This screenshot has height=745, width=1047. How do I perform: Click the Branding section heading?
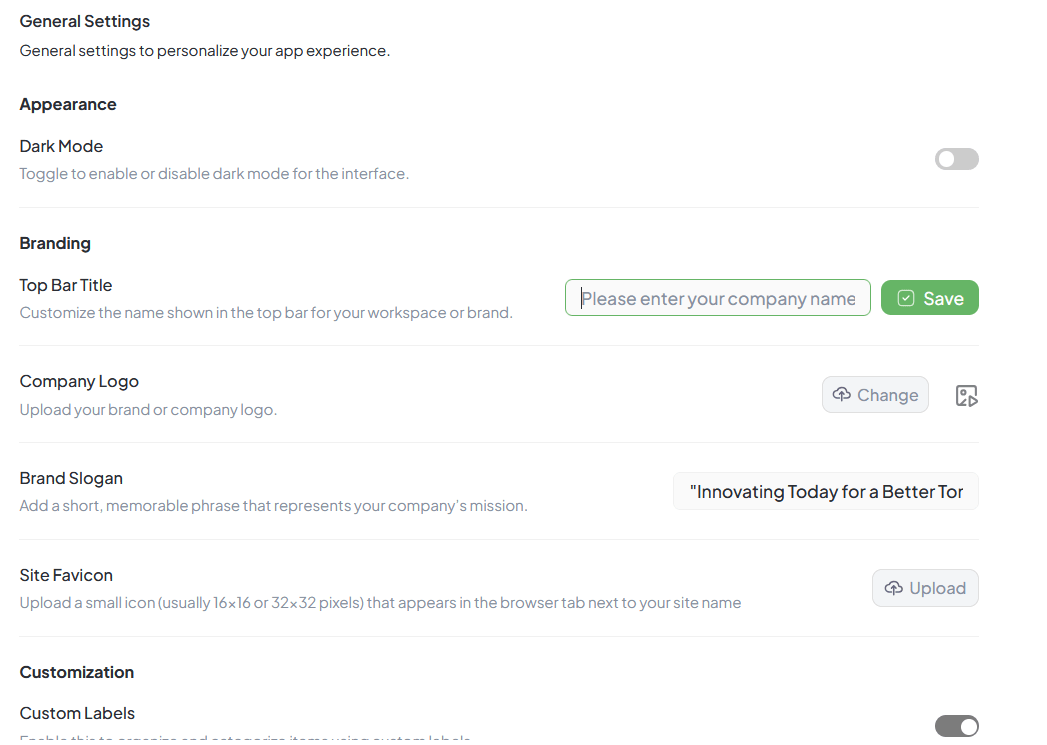[55, 243]
